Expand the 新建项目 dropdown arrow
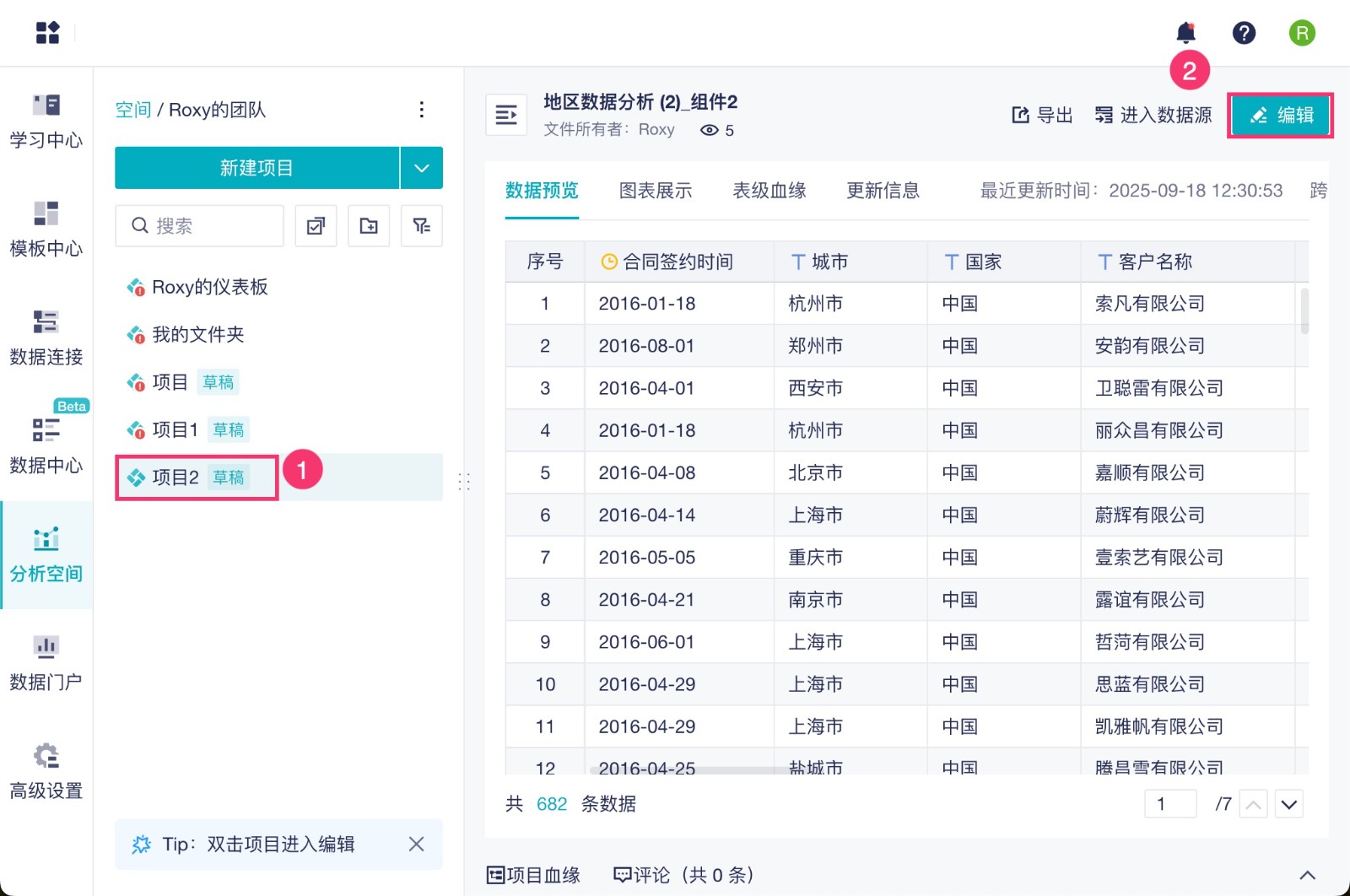Screen dimensions: 1350x896 [x=421, y=168]
